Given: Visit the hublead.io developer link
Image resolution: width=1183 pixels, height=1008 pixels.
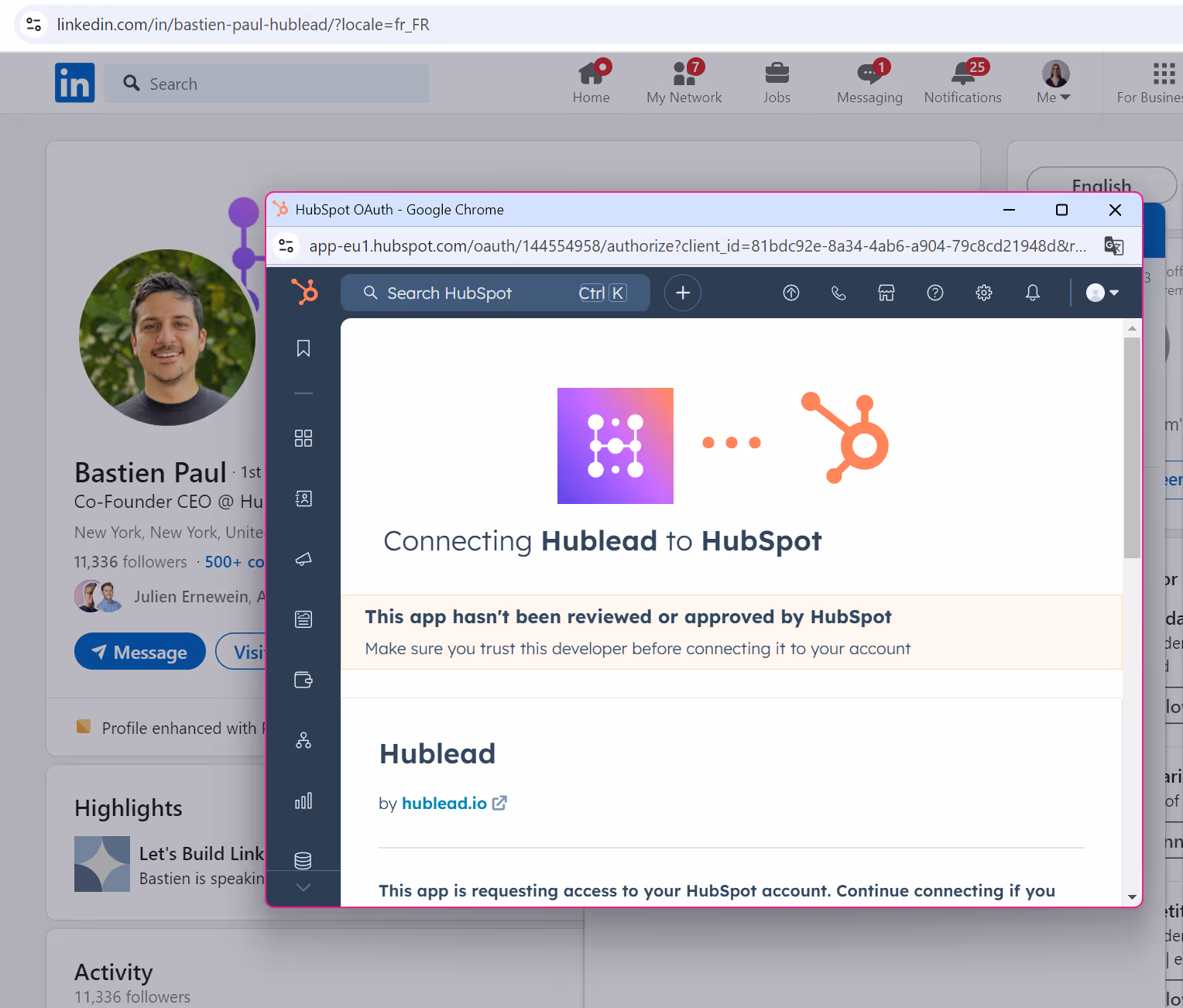Looking at the screenshot, I should tap(444, 803).
